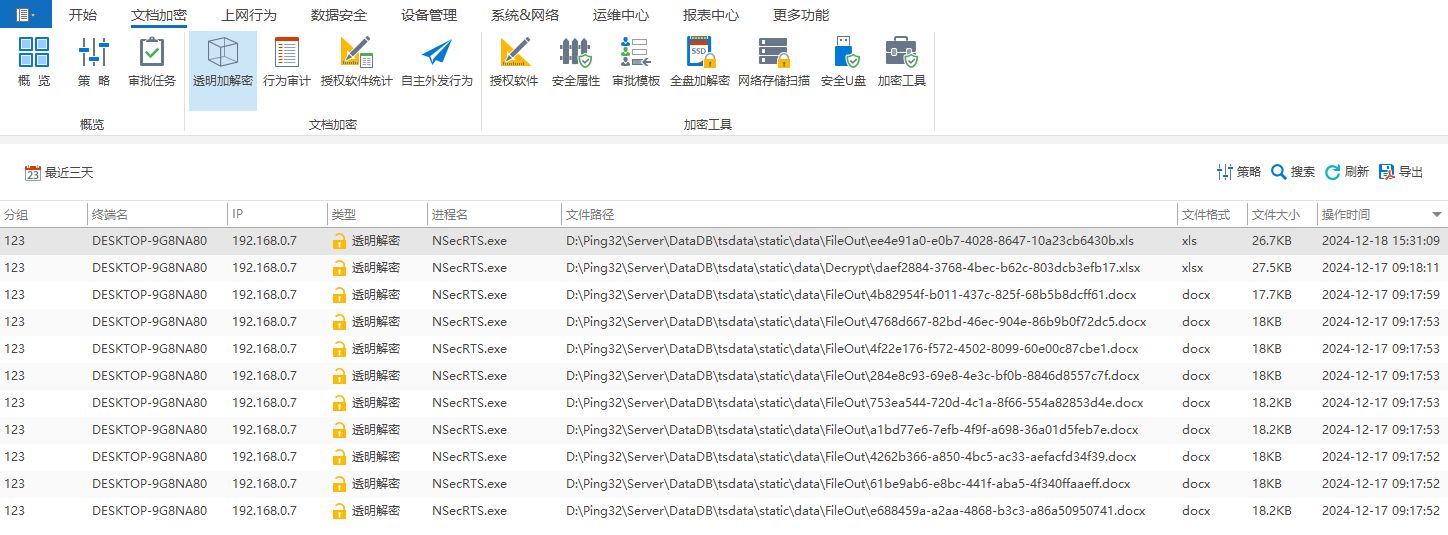
Task: Click the 文件大小 column header
Action: pyautogui.click(x=1283, y=215)
